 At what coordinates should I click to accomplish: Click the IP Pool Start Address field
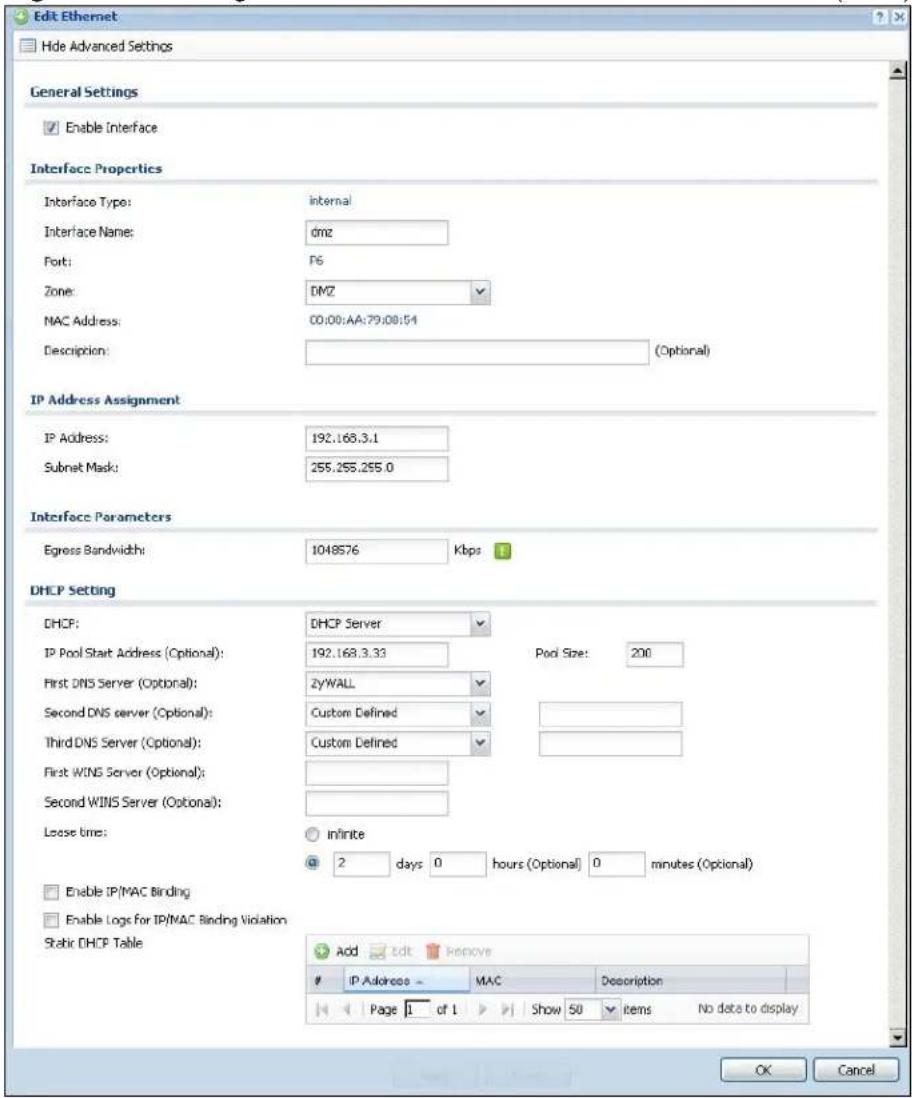(377, 654)
